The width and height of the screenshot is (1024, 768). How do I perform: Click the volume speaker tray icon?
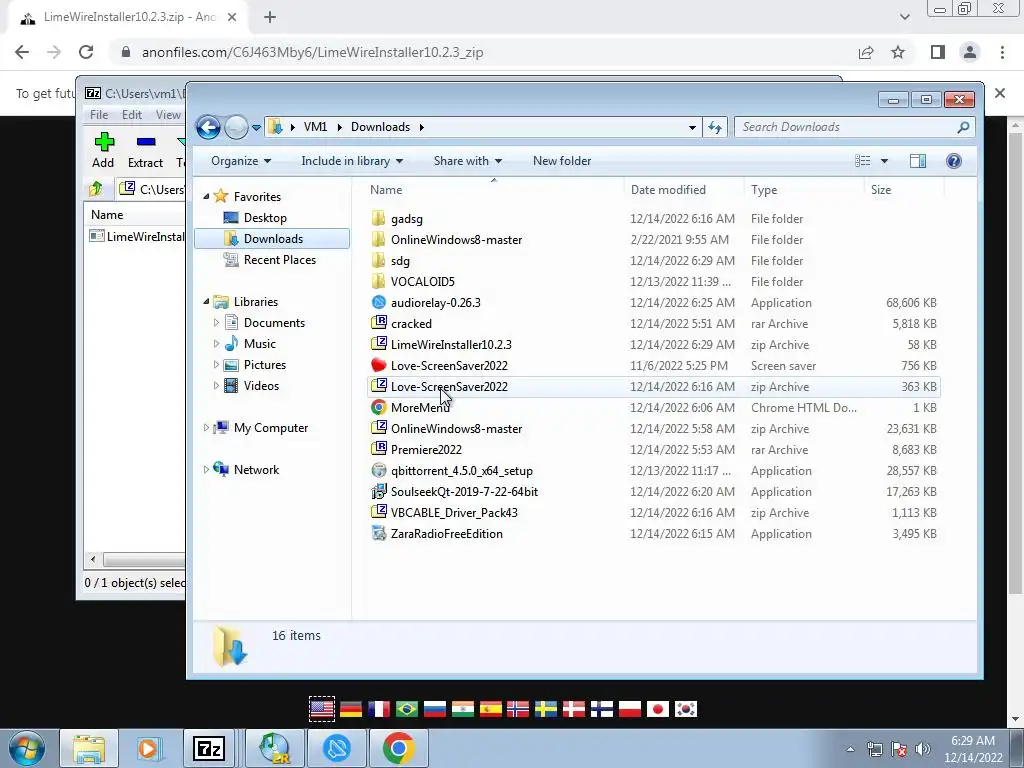point(923,749)
